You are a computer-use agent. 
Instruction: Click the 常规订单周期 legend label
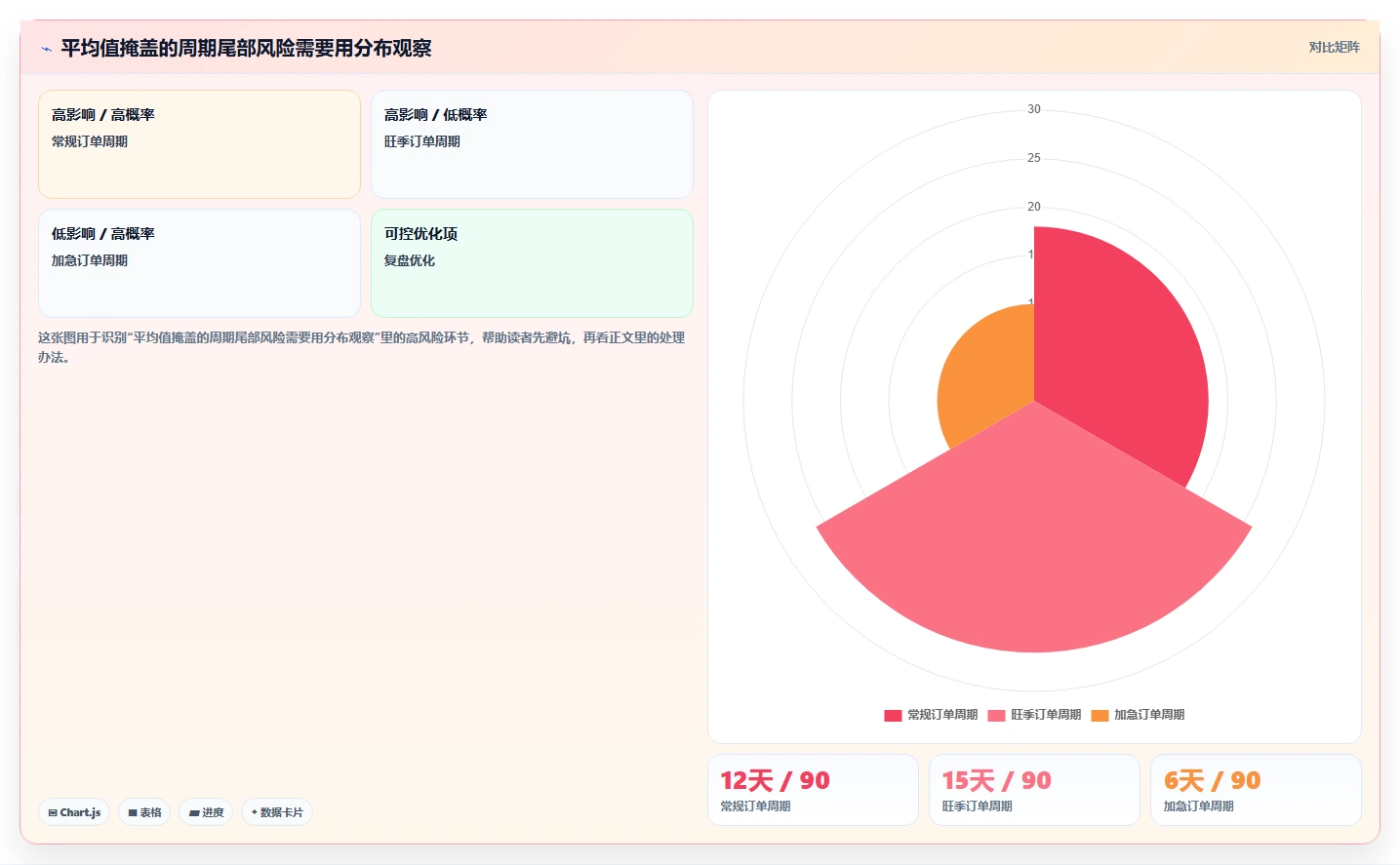(x=942, y=715)
